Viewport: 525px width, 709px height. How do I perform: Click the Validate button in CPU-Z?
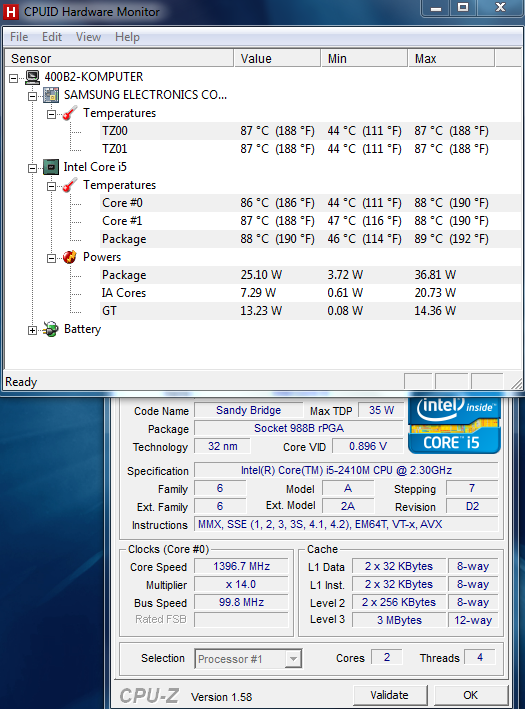click(x=390, y=695)
